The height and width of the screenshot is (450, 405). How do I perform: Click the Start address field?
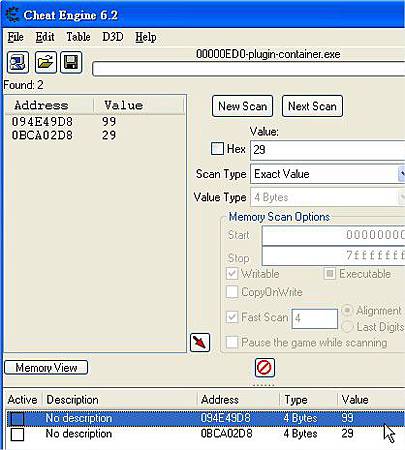(333, 235)
